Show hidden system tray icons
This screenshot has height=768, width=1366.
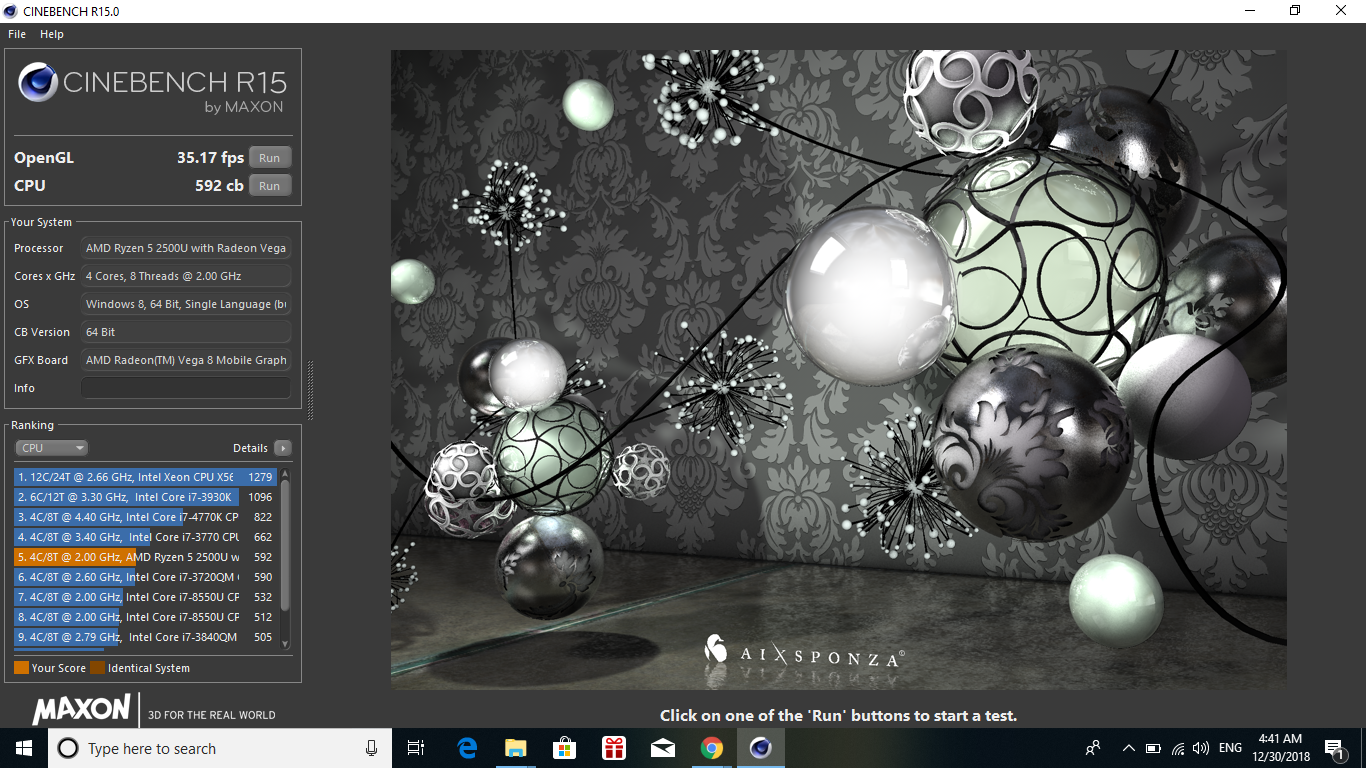[x=1129, y=748]
